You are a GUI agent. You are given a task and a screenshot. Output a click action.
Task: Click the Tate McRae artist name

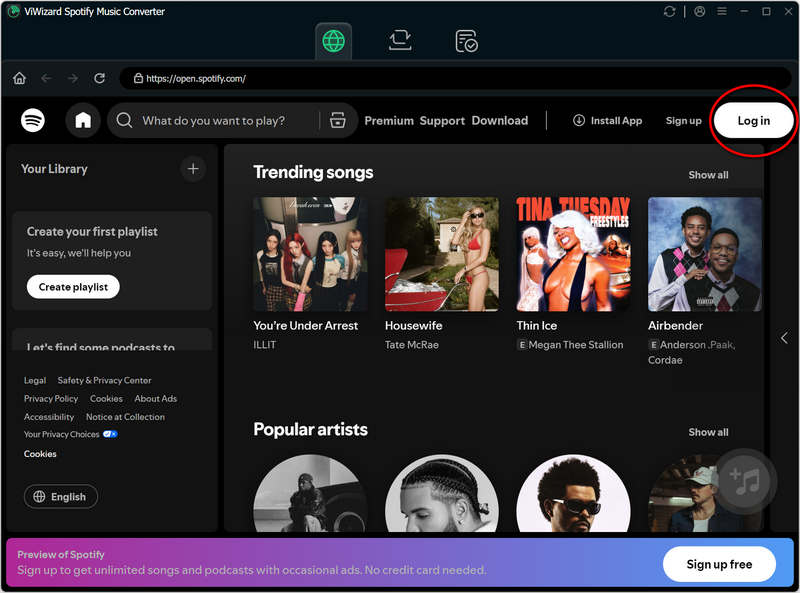412,345
